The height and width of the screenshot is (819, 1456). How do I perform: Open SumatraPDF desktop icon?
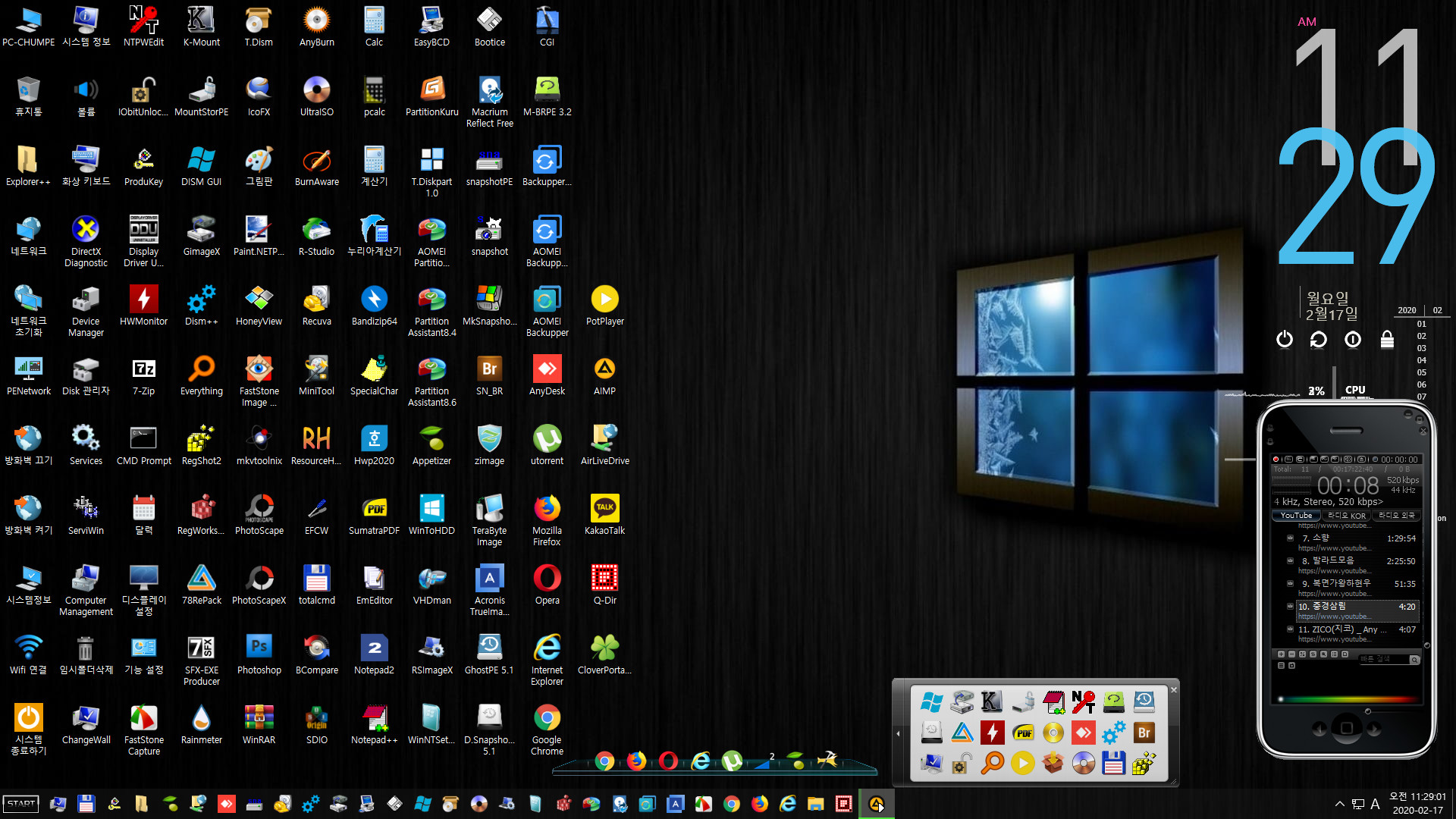point(374,515)
